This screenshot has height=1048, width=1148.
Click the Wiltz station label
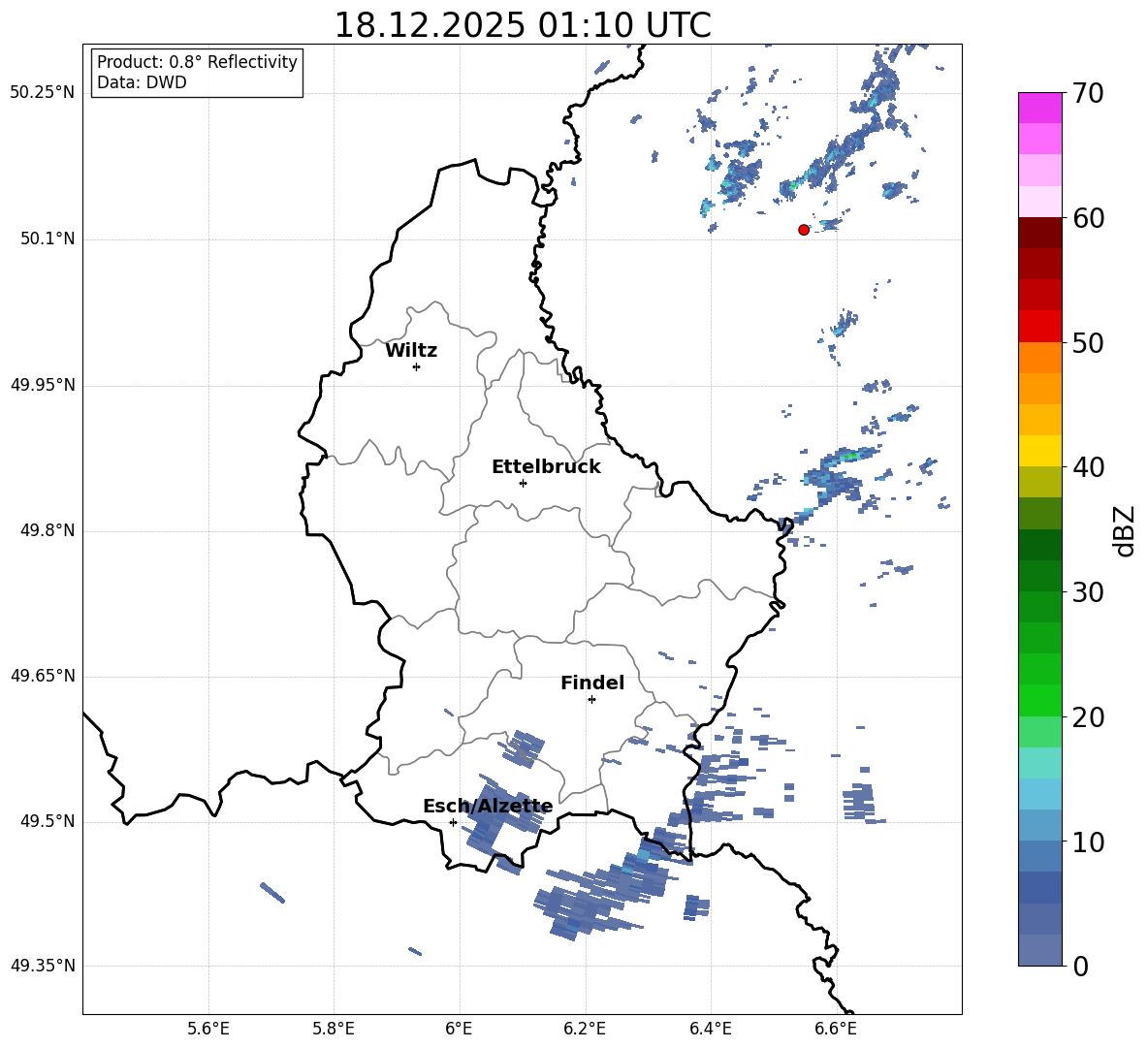(x=411, y=351)
